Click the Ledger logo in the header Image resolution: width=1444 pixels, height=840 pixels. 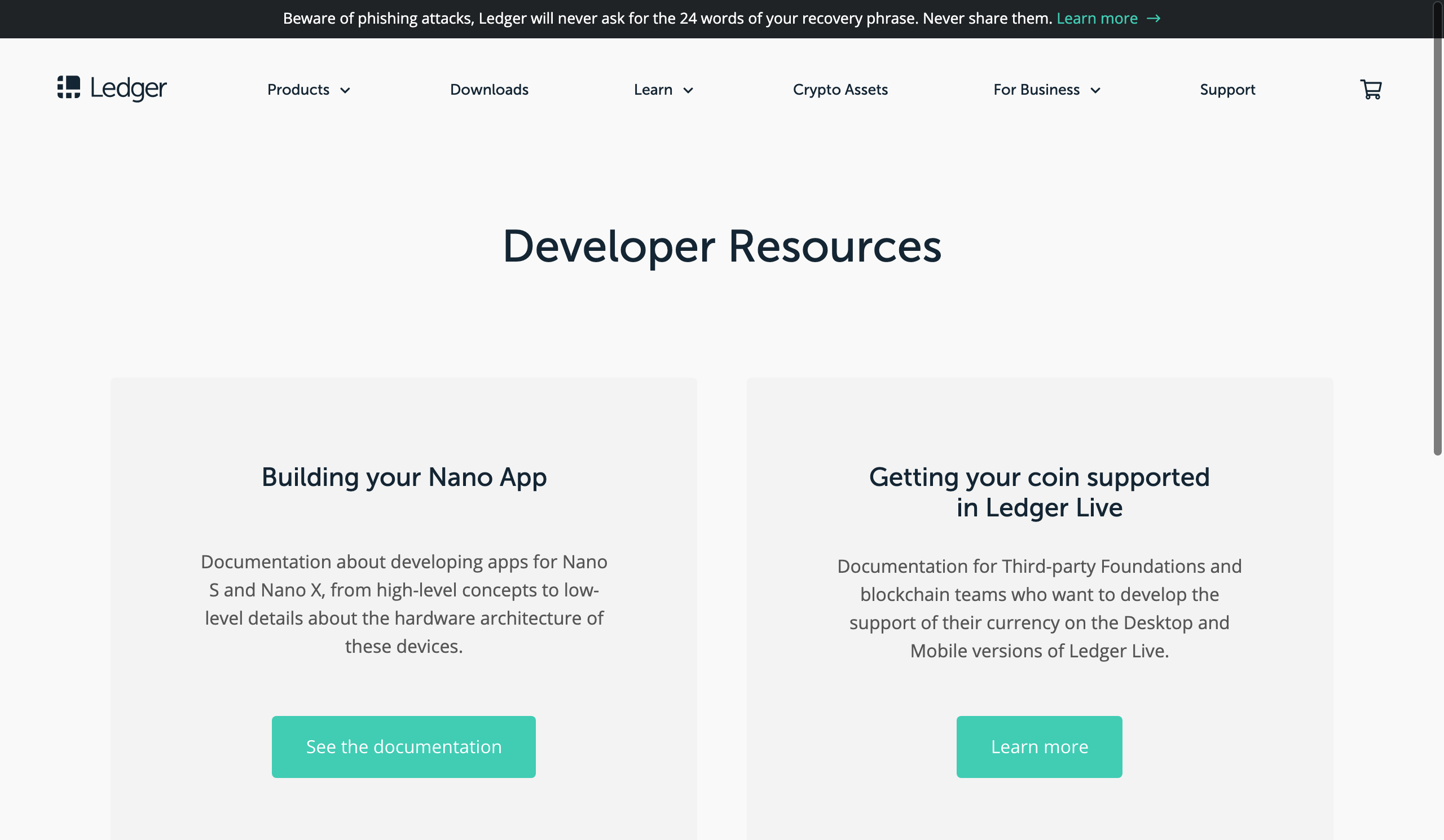click(112, 88)
